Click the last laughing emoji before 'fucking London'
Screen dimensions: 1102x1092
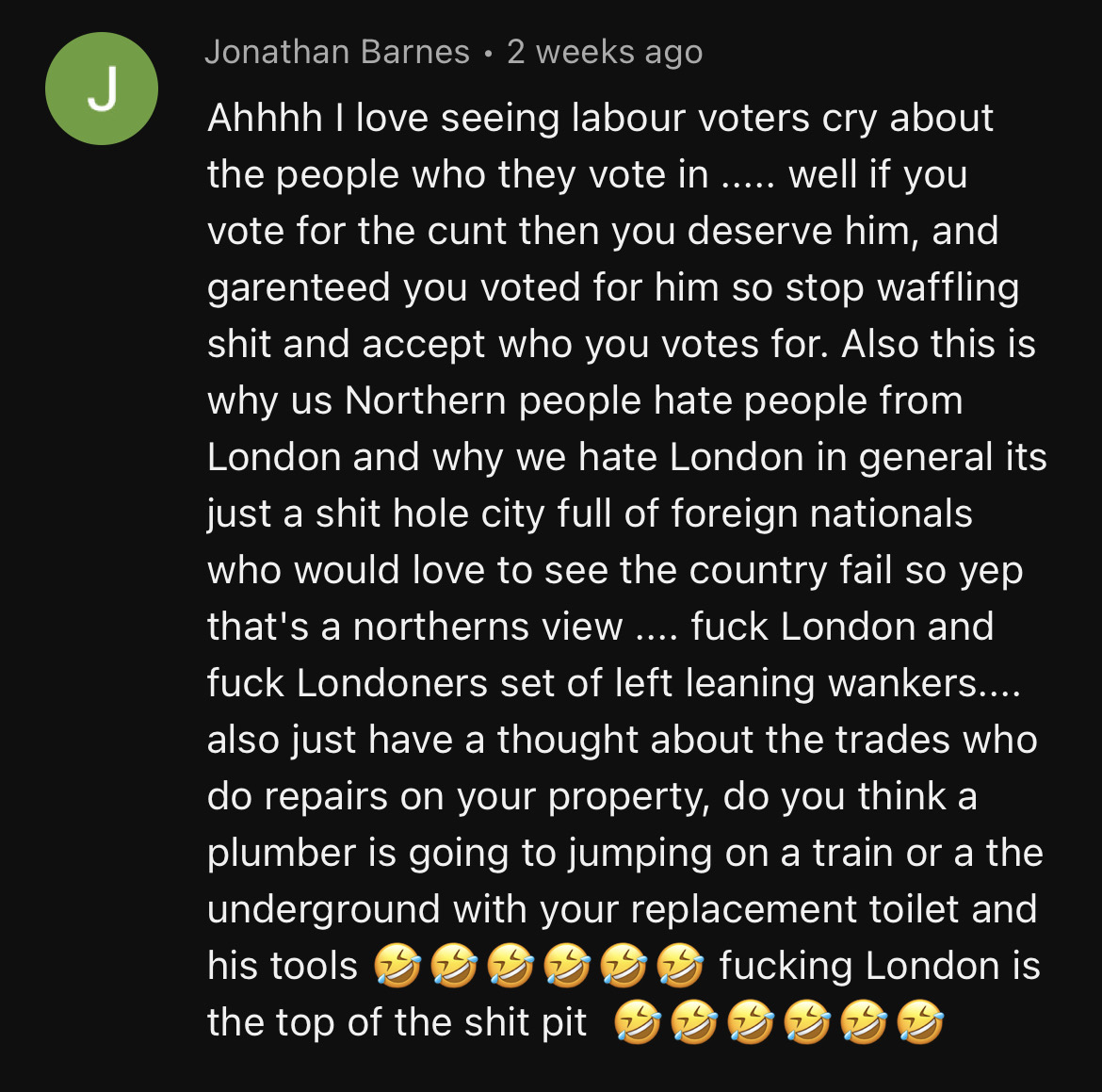coord(680,966)
